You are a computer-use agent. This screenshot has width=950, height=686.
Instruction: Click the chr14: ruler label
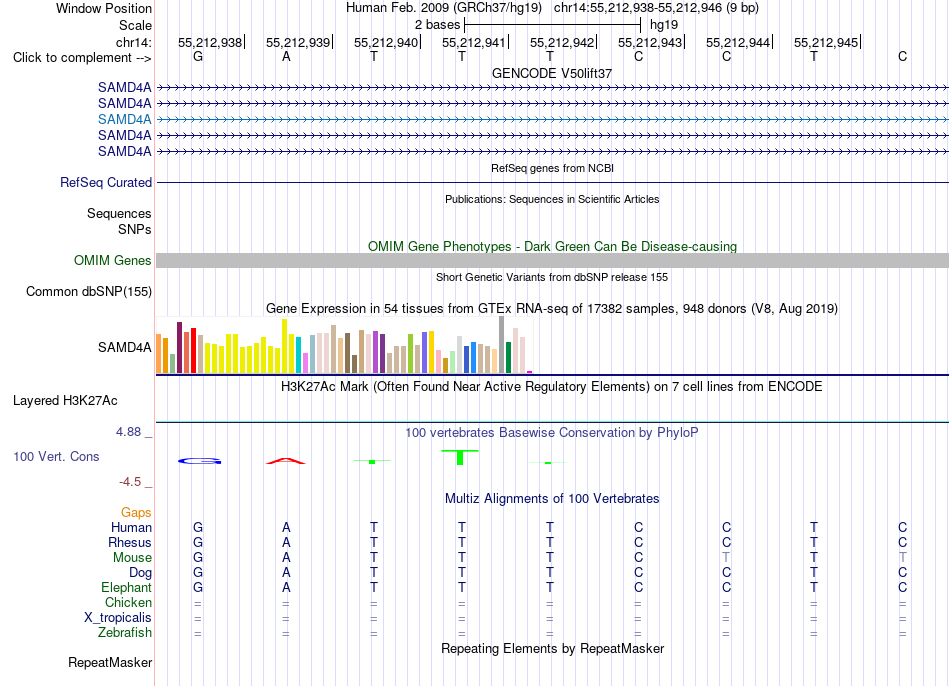tap(133, 42)
